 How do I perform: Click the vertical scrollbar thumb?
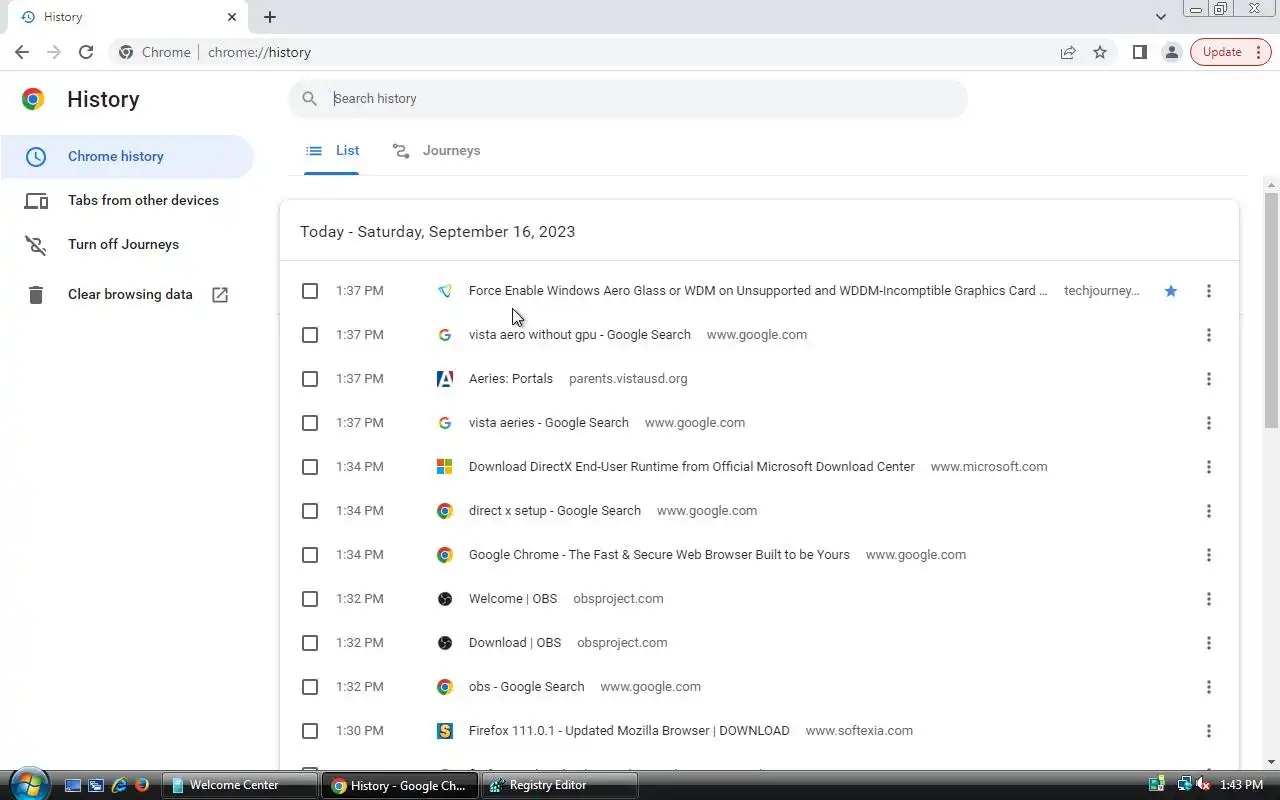[x=1271, y=310]
